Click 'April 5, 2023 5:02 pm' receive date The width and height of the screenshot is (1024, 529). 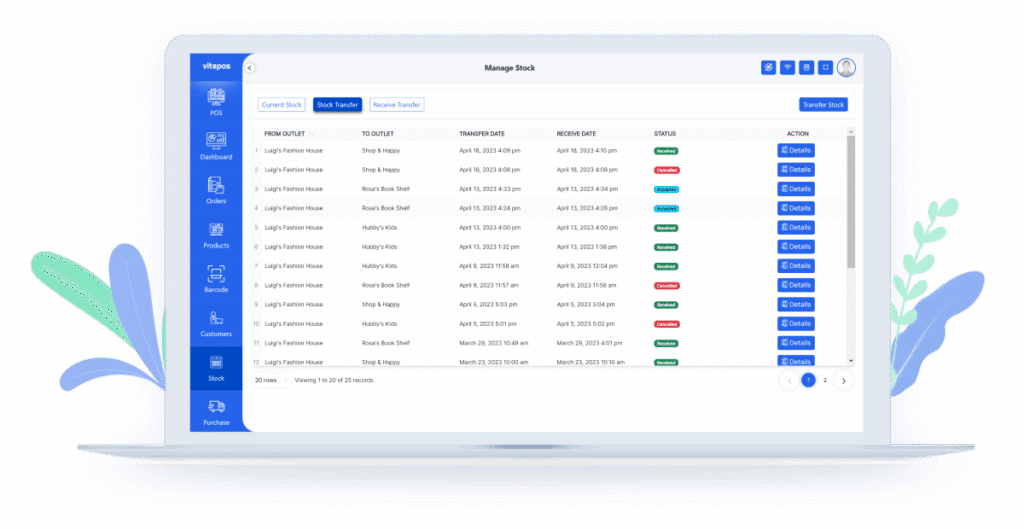point(586,324)
